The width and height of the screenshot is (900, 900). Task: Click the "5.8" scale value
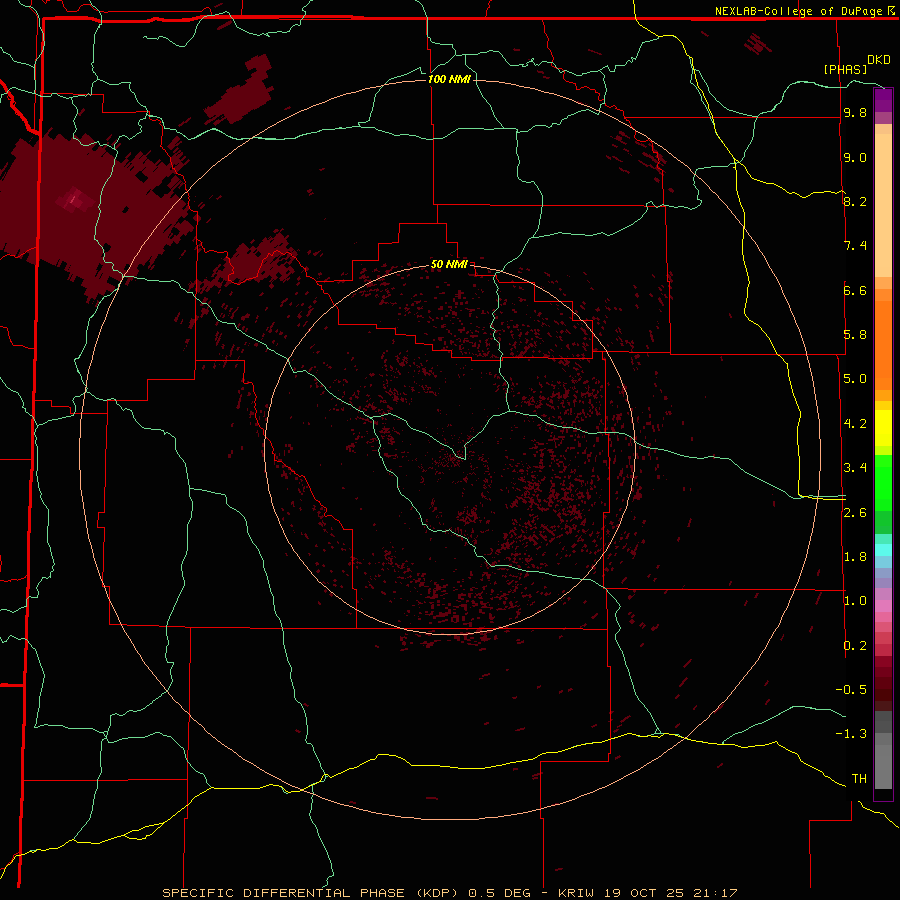click(855, 334)
